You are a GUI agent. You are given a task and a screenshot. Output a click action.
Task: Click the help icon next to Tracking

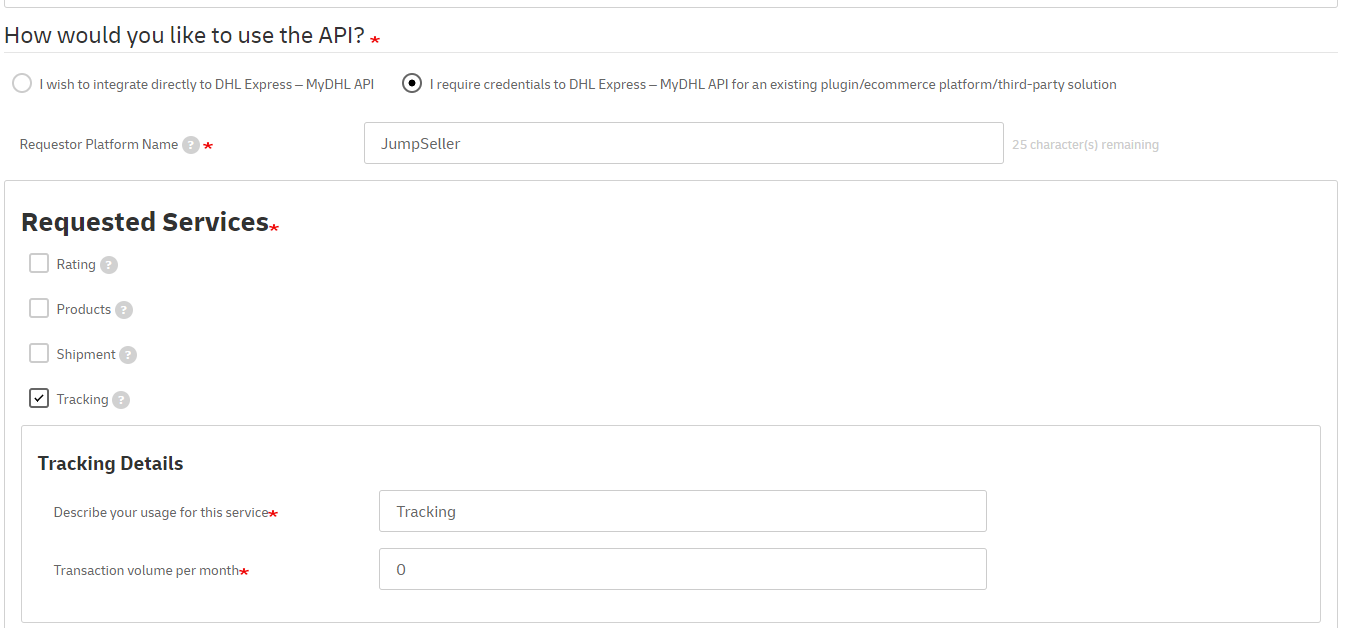coord(121,400)
